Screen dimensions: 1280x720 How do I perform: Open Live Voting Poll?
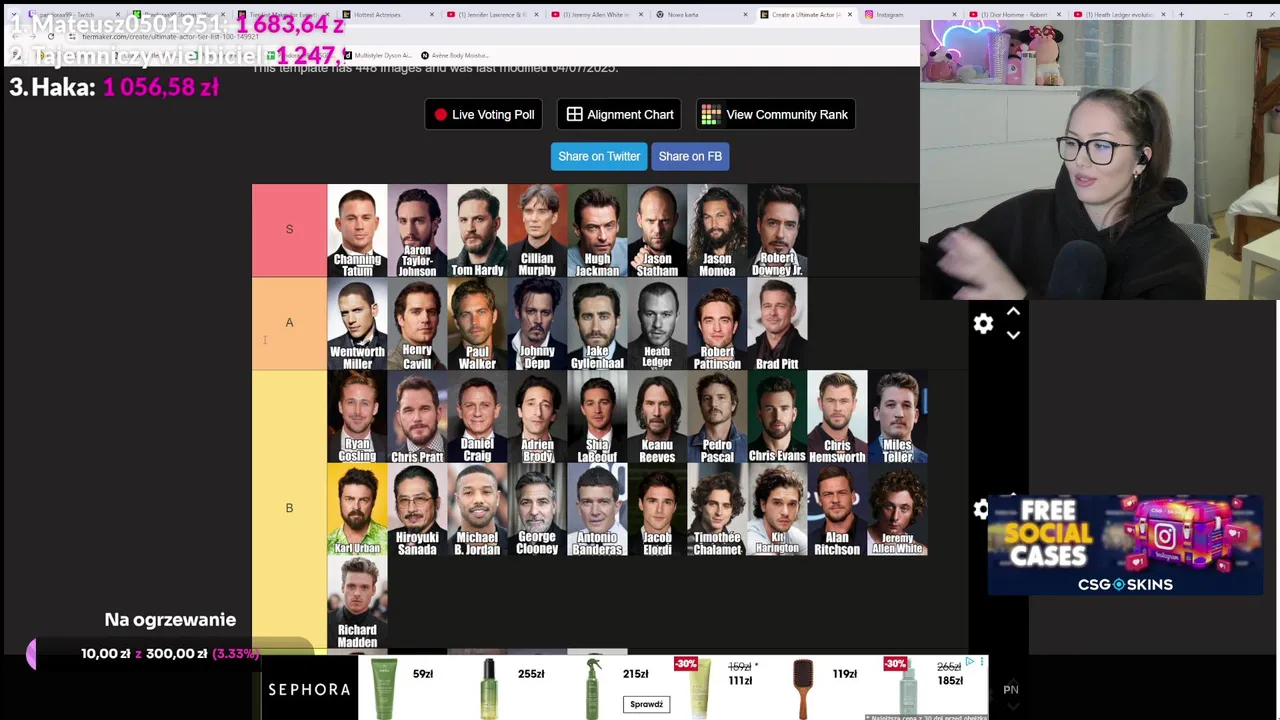(x=484, y=115)
